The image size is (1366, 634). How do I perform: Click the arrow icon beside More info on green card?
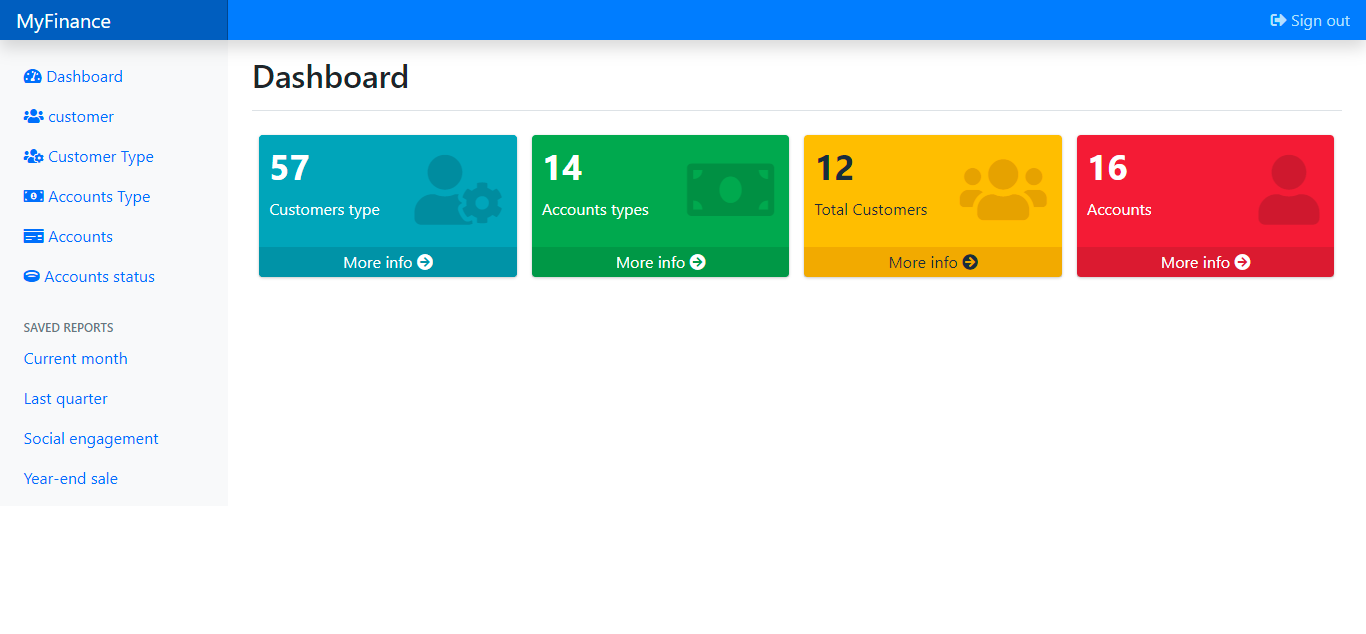click(698, 262)
